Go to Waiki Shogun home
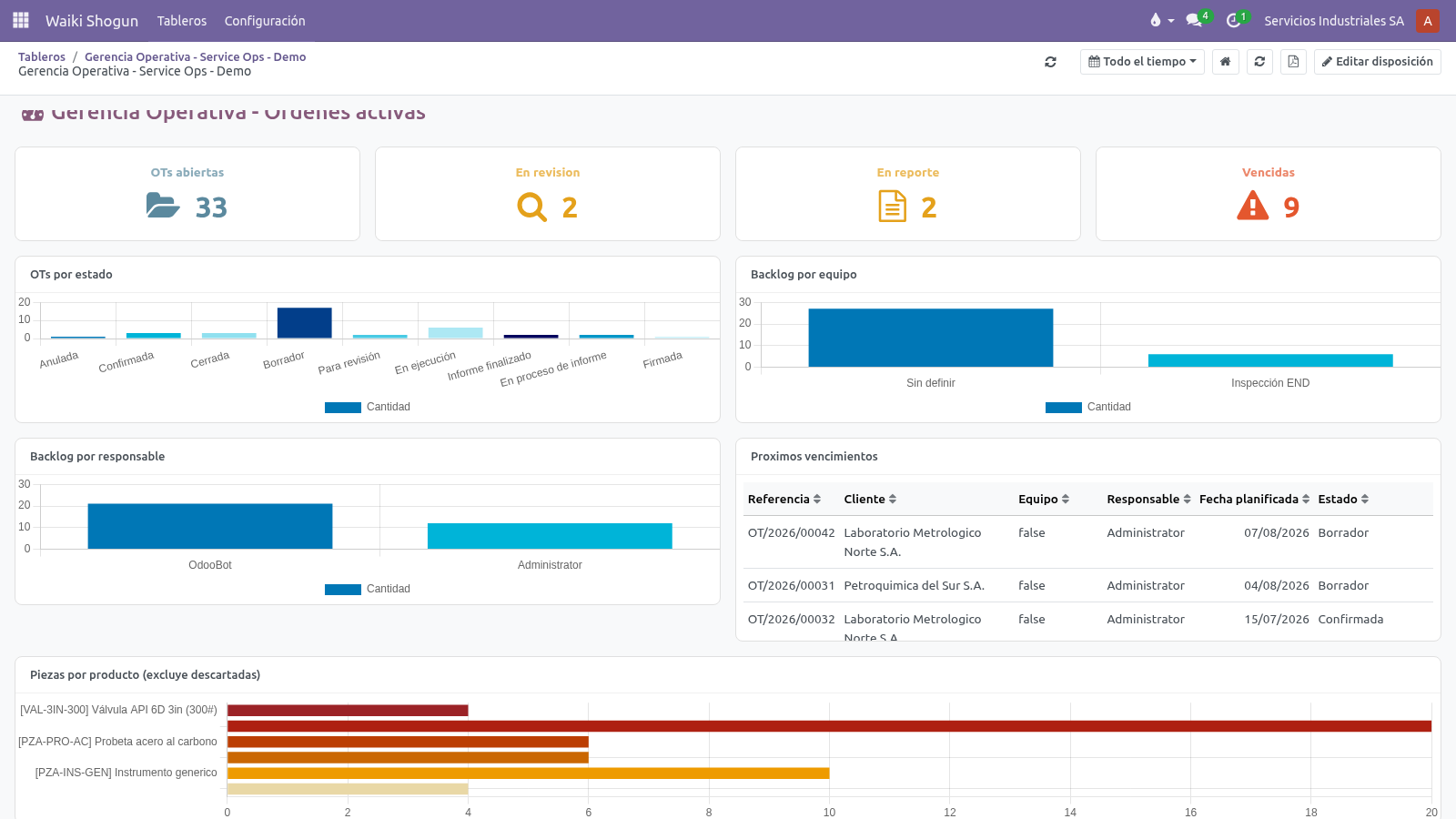 [x=92, y=20]
